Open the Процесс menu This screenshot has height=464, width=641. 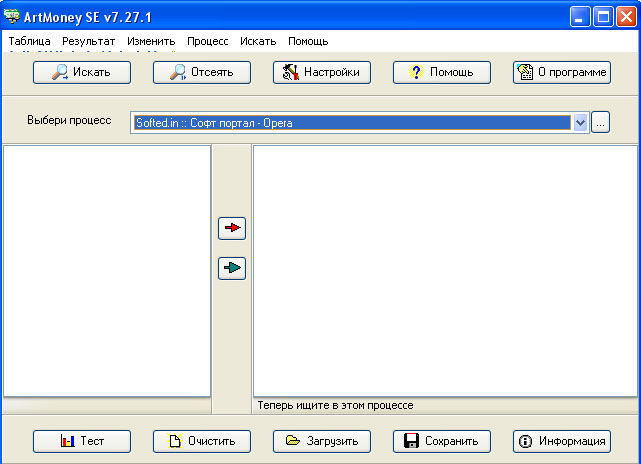click(208, 41)
